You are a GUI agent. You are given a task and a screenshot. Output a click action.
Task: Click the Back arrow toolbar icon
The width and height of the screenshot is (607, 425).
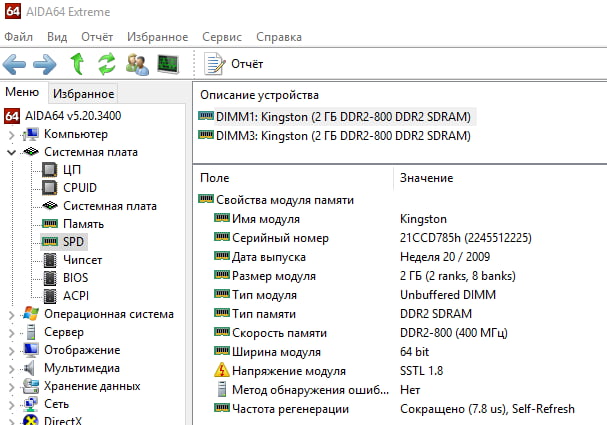[14, 64]
